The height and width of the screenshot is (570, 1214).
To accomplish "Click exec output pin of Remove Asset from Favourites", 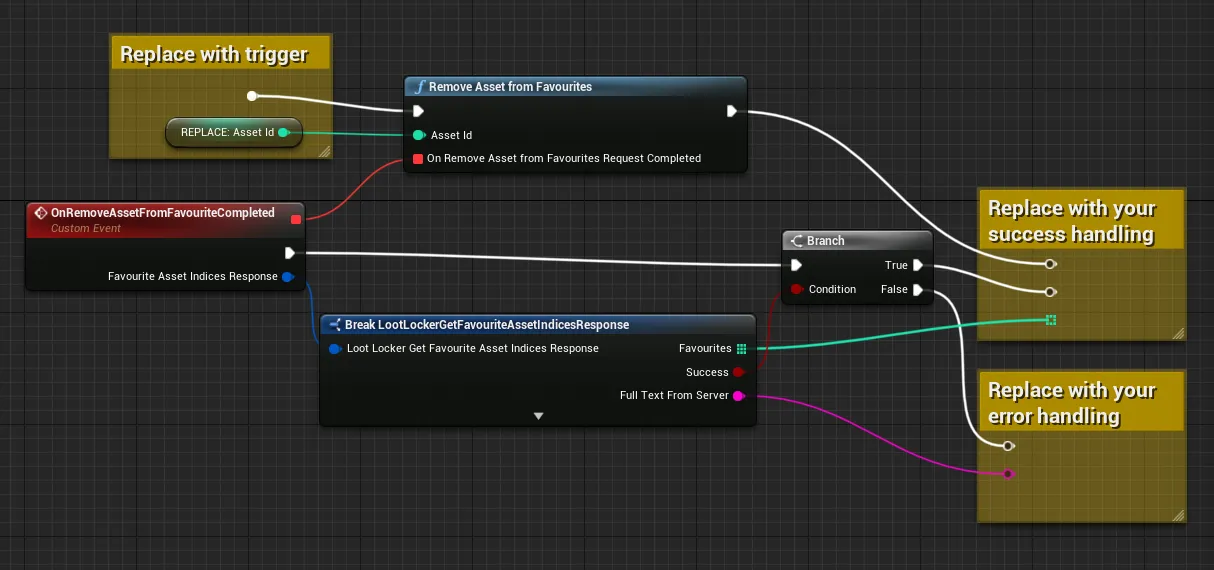I will [732, 111].
